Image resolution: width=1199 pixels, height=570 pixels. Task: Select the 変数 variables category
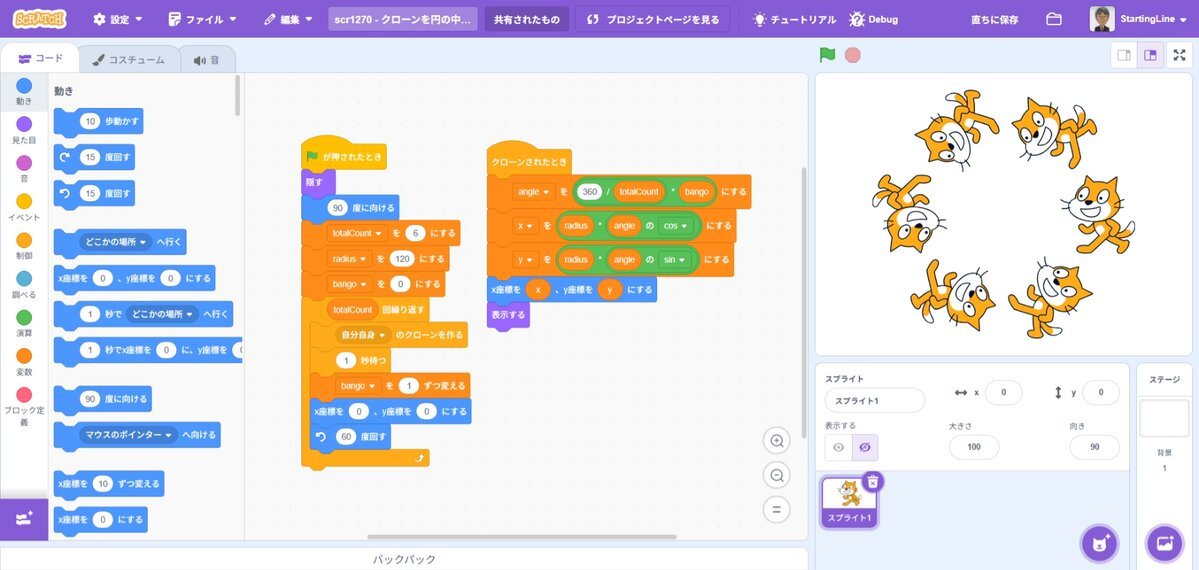[x=24, y=361]
